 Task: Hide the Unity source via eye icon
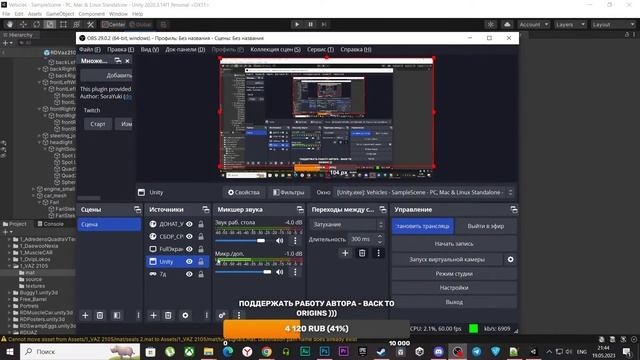[189, 262]
